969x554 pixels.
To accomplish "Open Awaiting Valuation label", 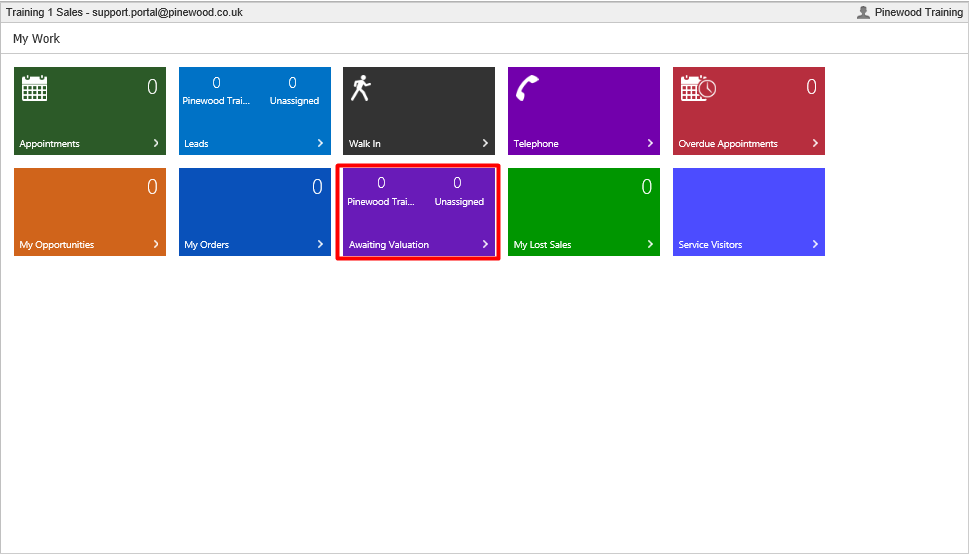I will [389, 244].
